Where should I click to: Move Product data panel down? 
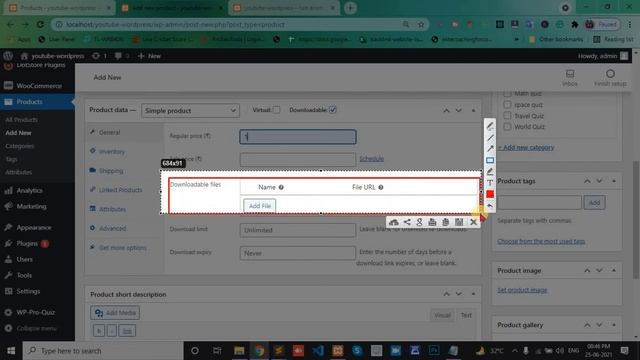click(459, 111)
